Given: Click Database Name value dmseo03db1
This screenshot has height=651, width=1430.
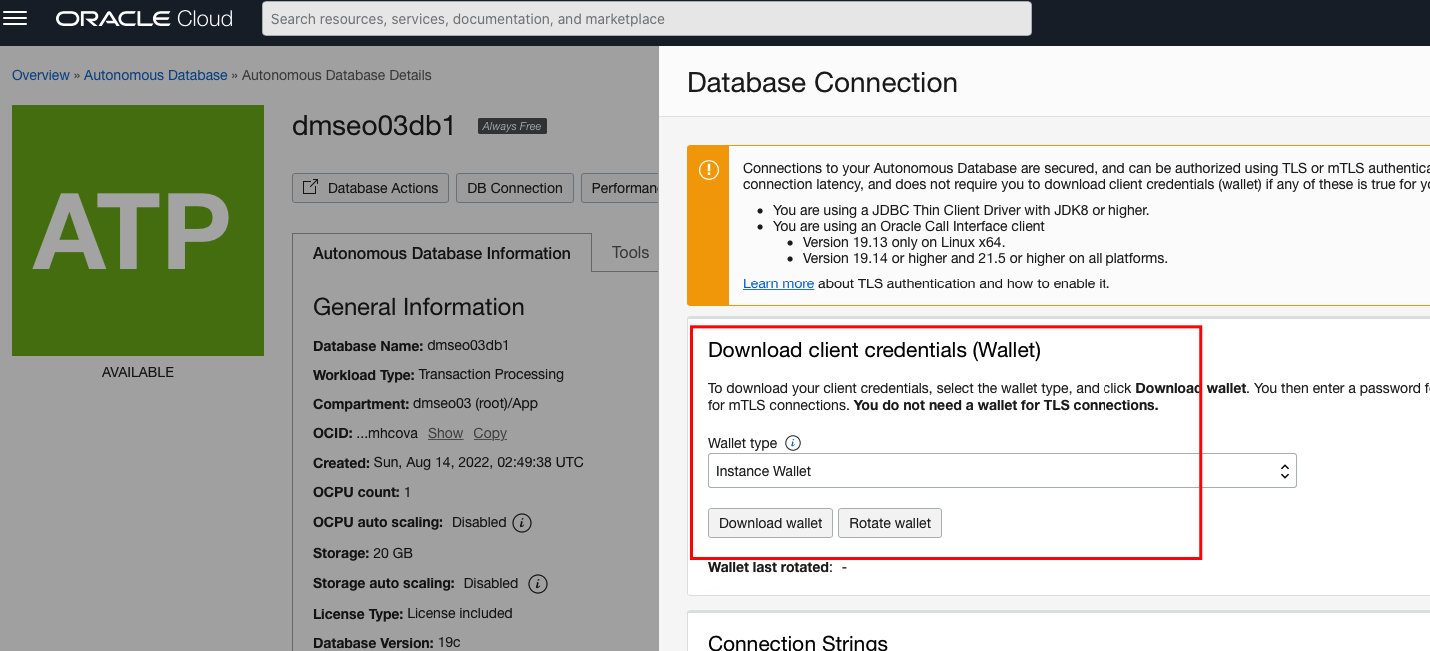Looking at the screenshot, I should pos(468,345).
